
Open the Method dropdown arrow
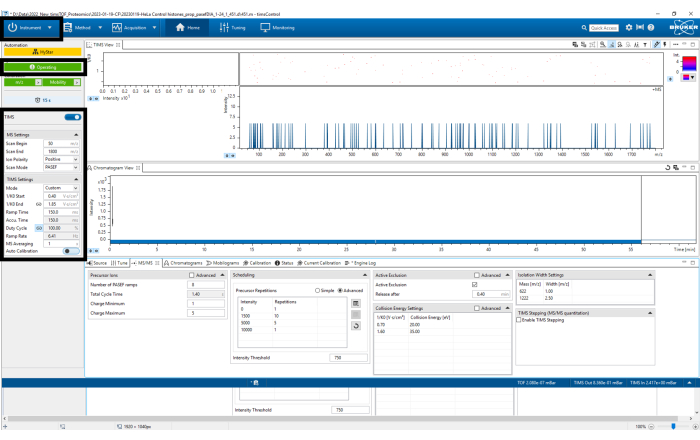pyautogui.click(x=100, y=28)
